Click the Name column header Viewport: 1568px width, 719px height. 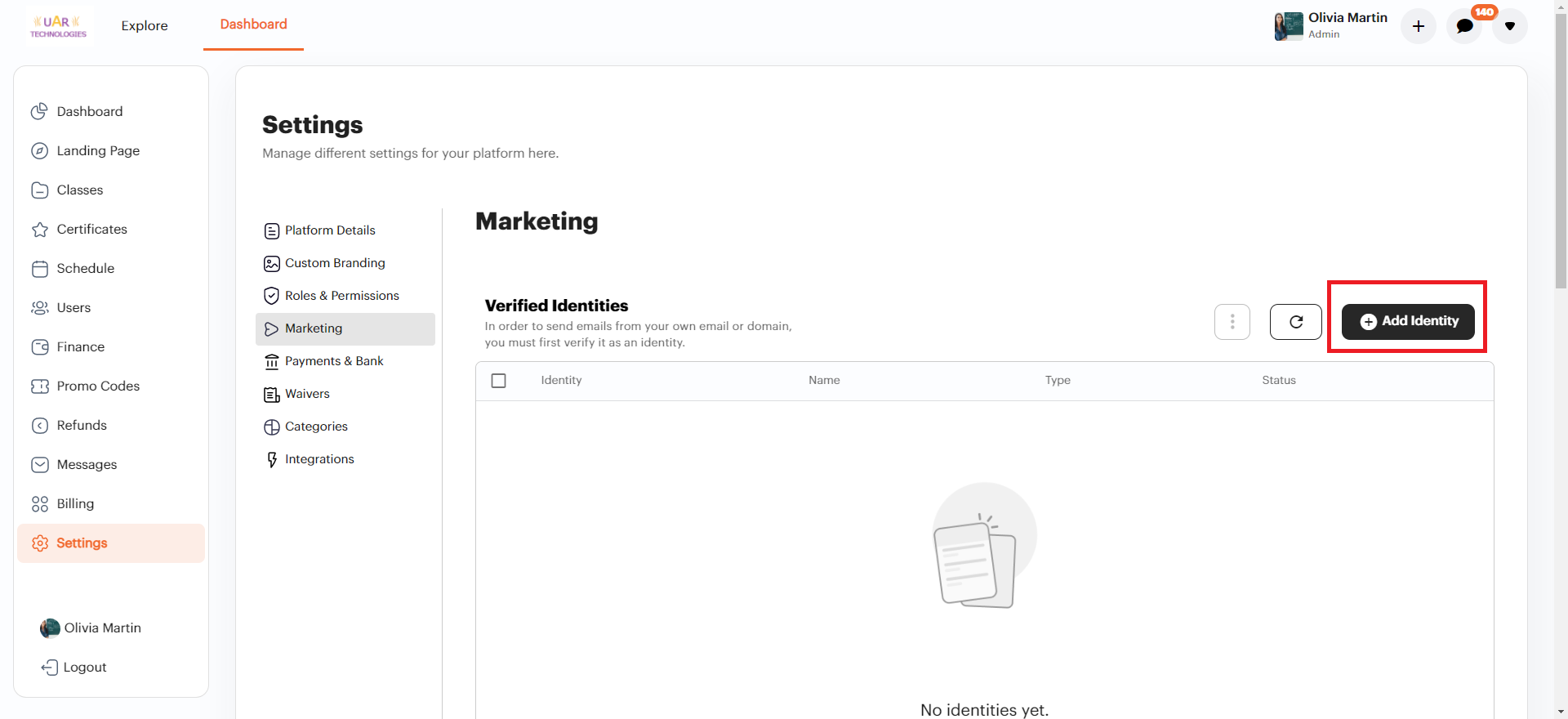coord(824,380)
